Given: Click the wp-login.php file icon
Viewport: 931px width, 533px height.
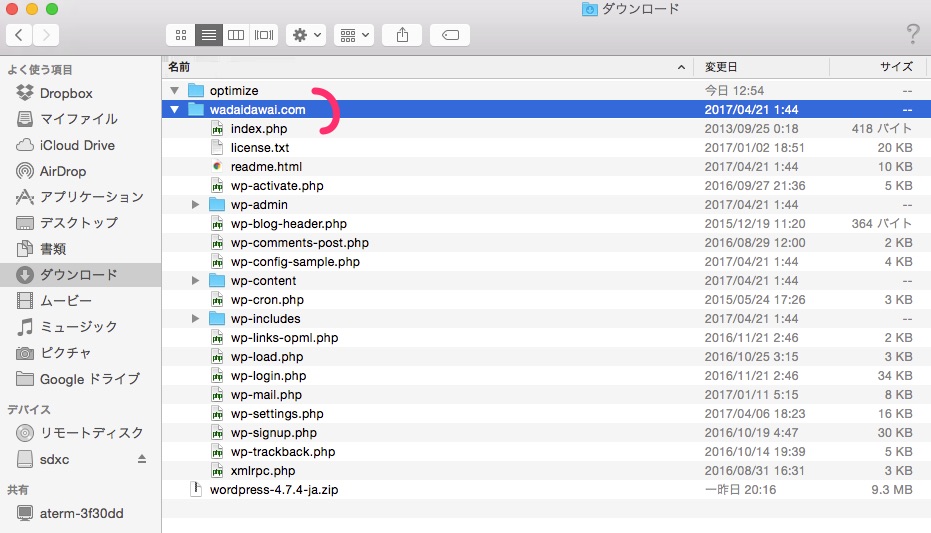Looking at the screenshot, I should click(x=217, y=376).
